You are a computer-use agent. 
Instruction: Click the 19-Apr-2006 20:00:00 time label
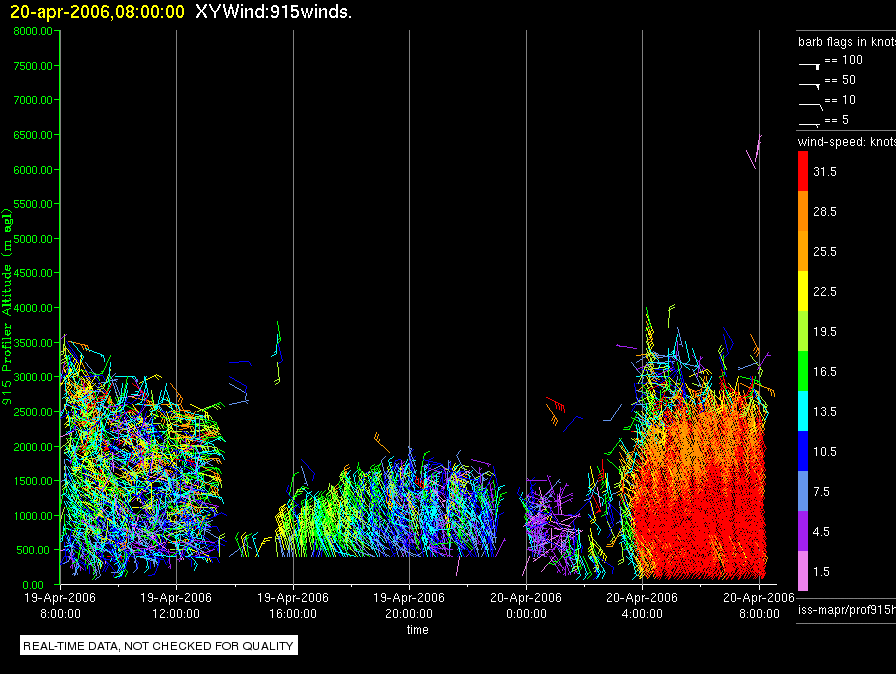pyautogui.click(x=409, y=605)
